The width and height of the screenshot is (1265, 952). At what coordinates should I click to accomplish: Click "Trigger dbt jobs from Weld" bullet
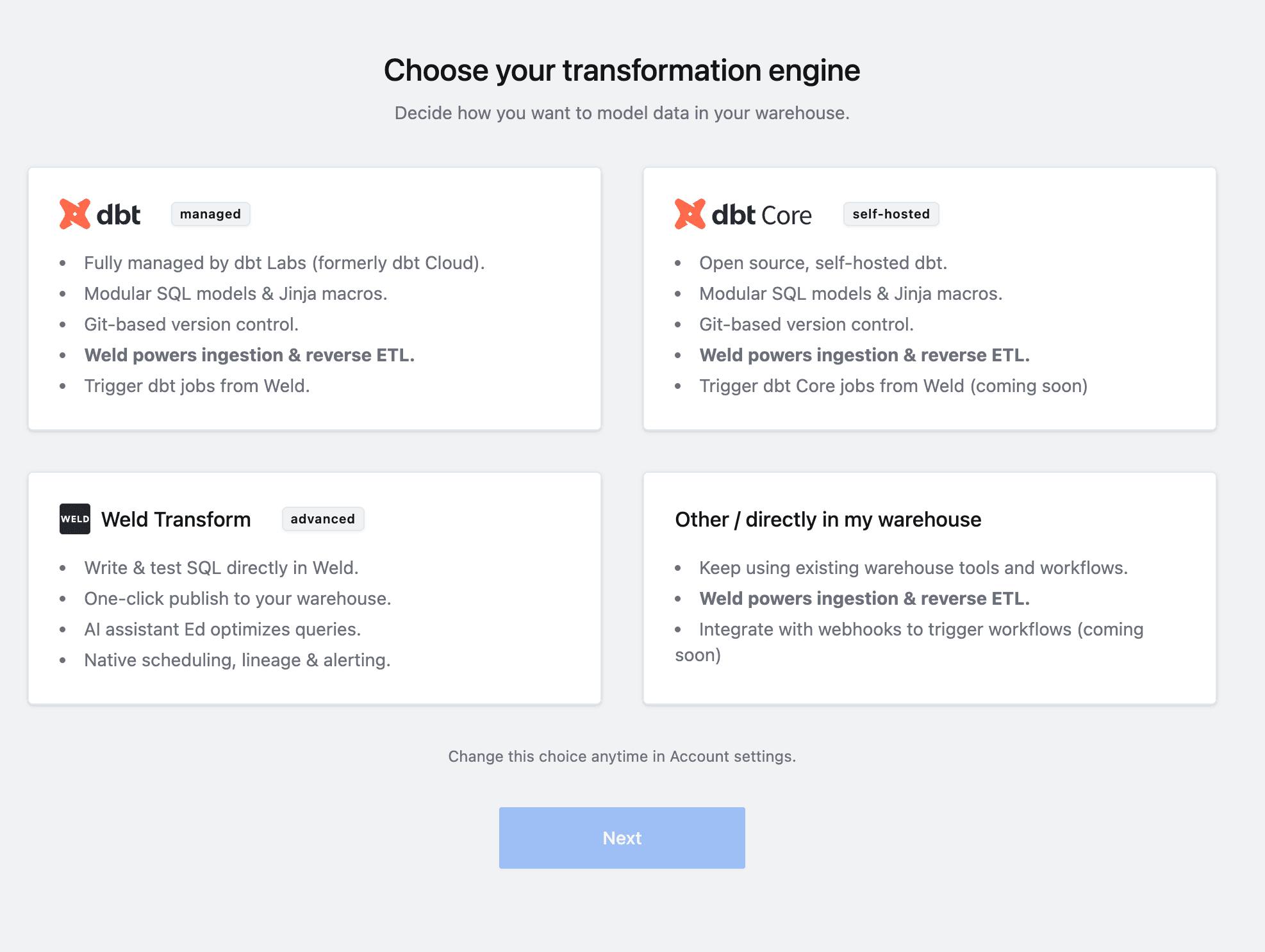[197, 386]
